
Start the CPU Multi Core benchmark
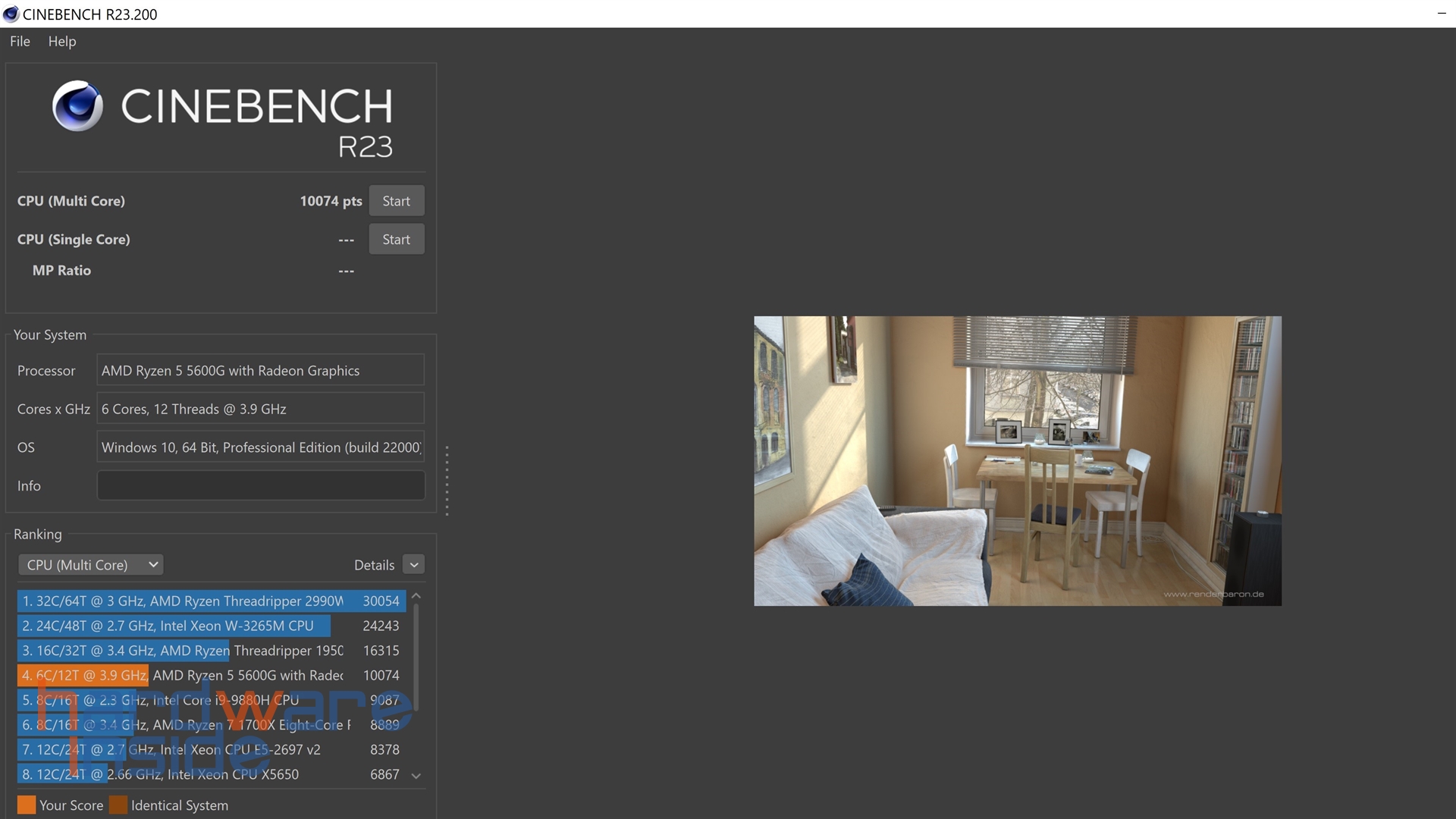[396, 201]
